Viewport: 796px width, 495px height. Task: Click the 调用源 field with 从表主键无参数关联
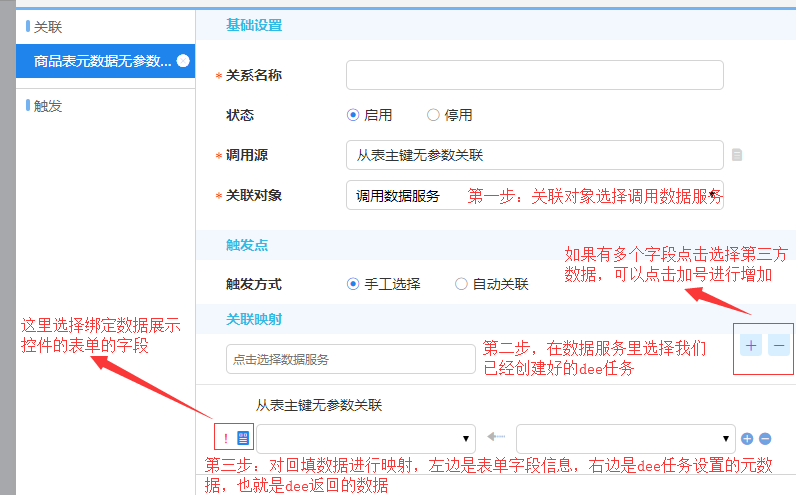pos(535,155)
